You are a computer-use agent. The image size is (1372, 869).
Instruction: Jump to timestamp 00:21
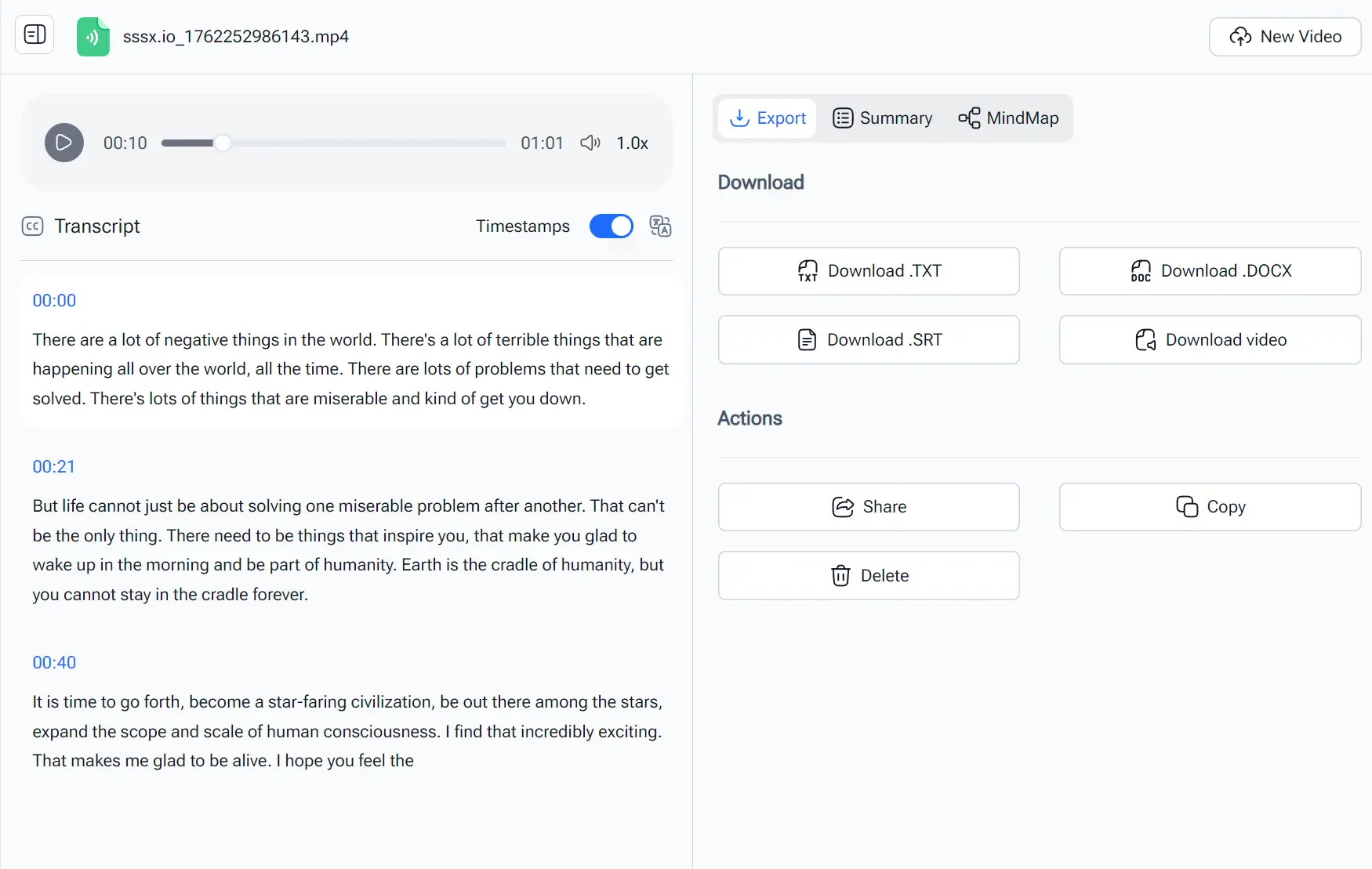point(53,466)
